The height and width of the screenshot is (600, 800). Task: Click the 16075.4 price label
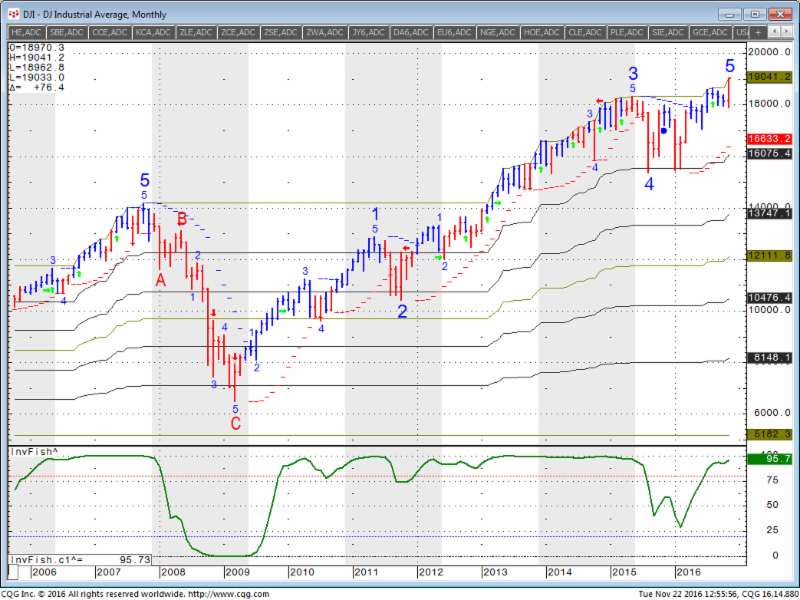click(769, 154)
